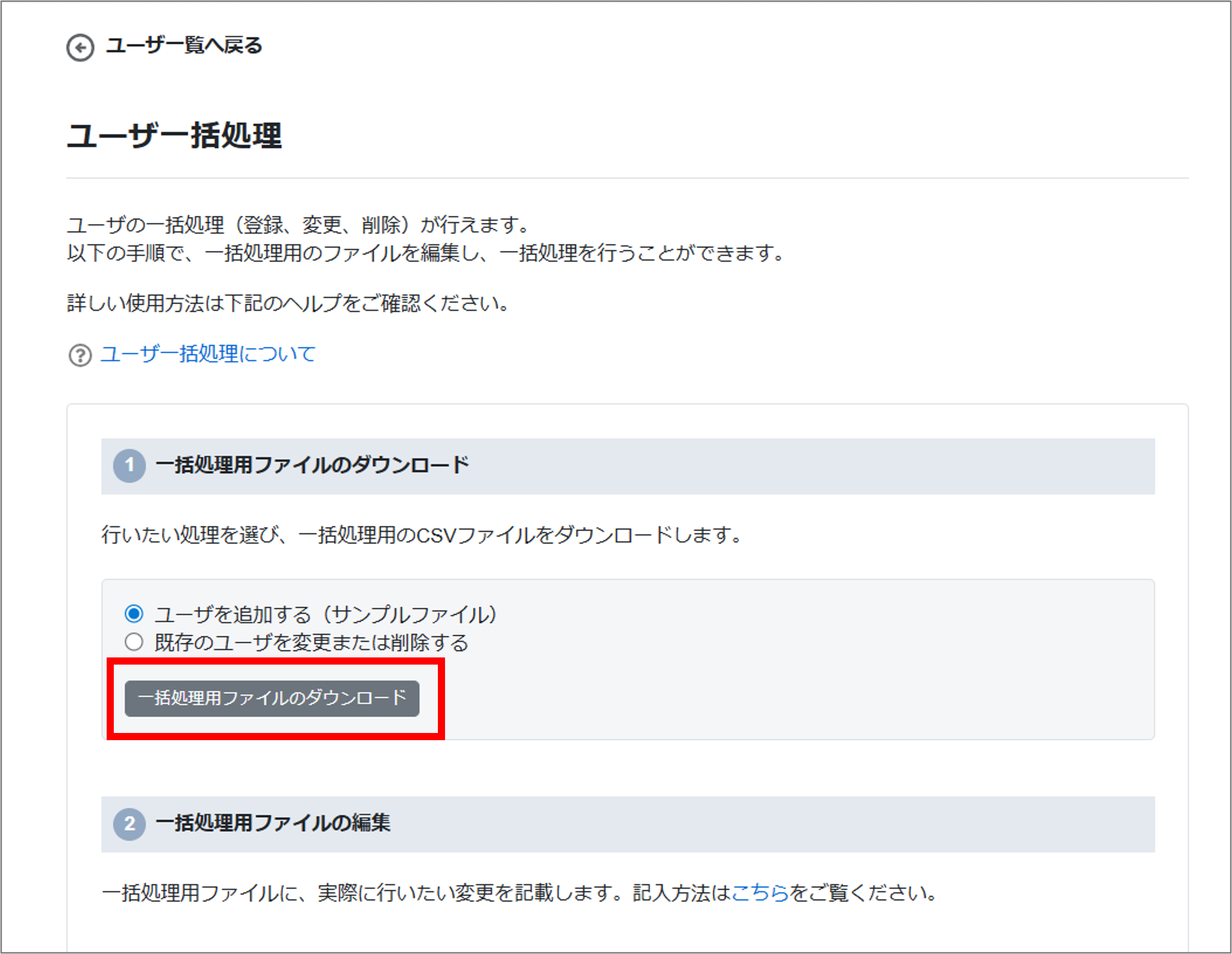
Task: Select the ユーザを追加する radio button
Action: click(x=134, y=613)
